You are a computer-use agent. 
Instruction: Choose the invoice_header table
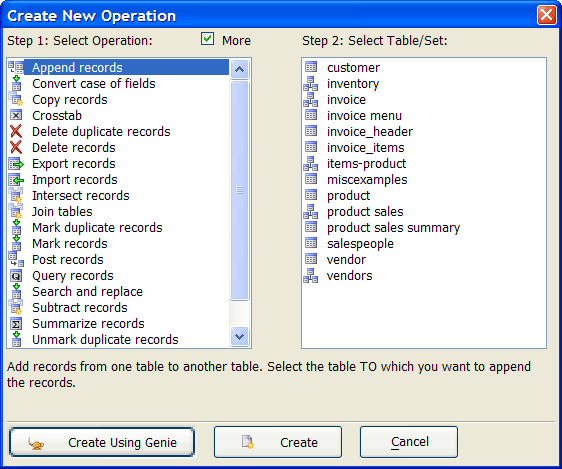pos(370,131)
